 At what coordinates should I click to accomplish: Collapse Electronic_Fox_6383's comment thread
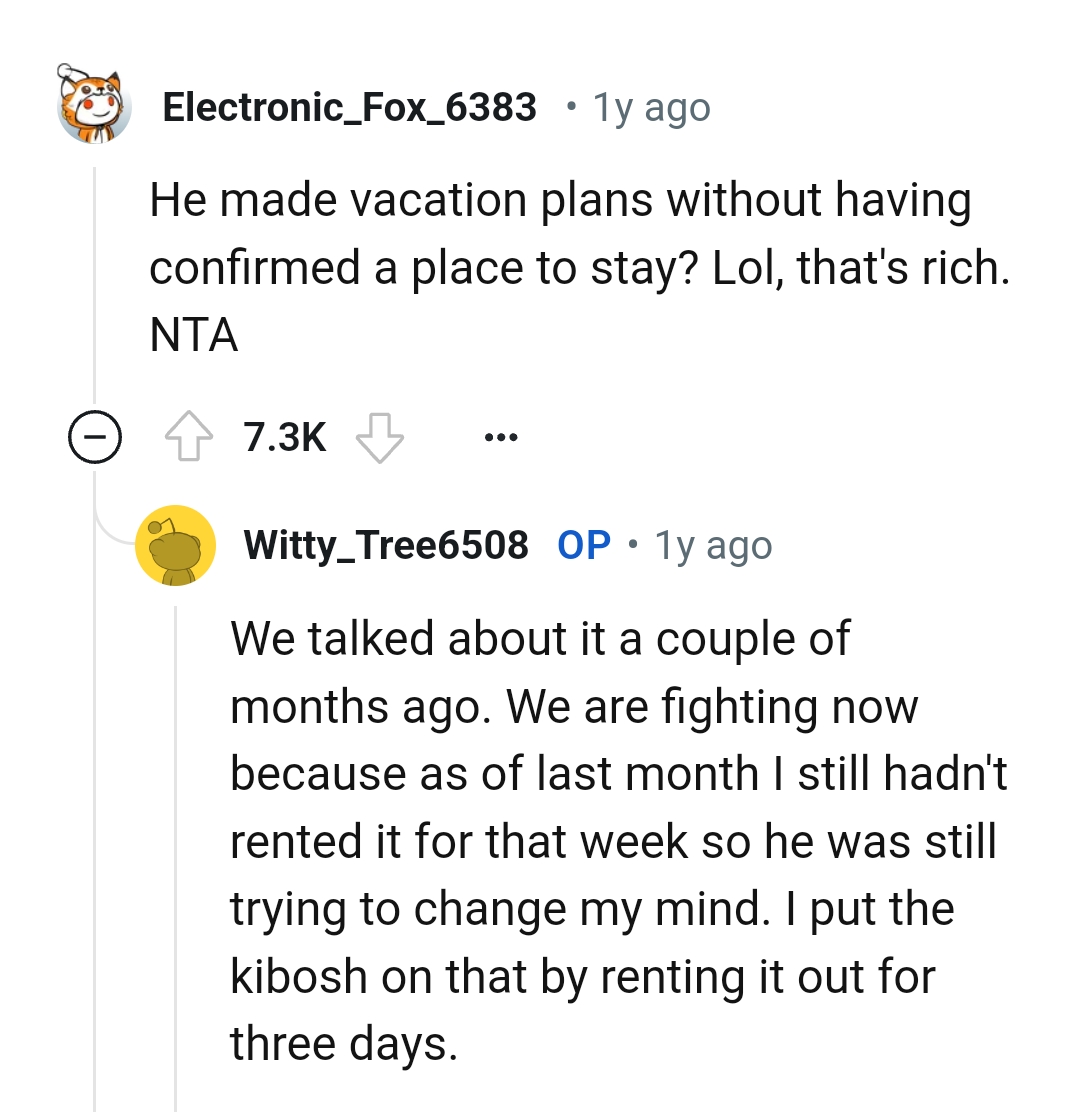pos(95,435)
